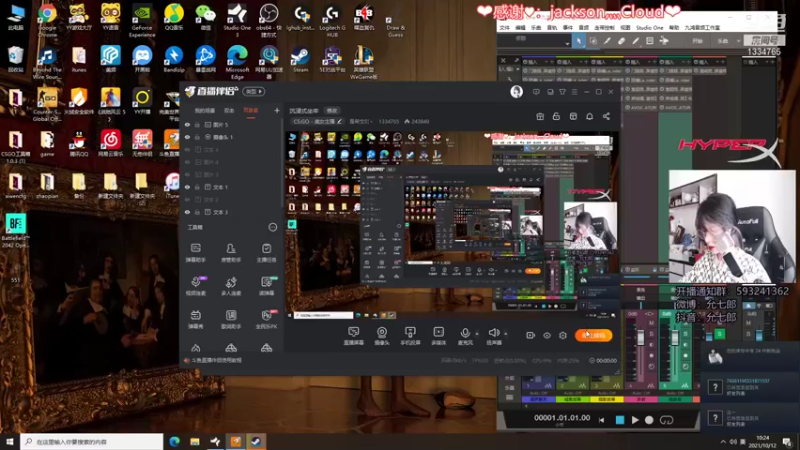800x450 pixels.
Task: Click the orange start streaming button
Action: click(x=593, y=335)
